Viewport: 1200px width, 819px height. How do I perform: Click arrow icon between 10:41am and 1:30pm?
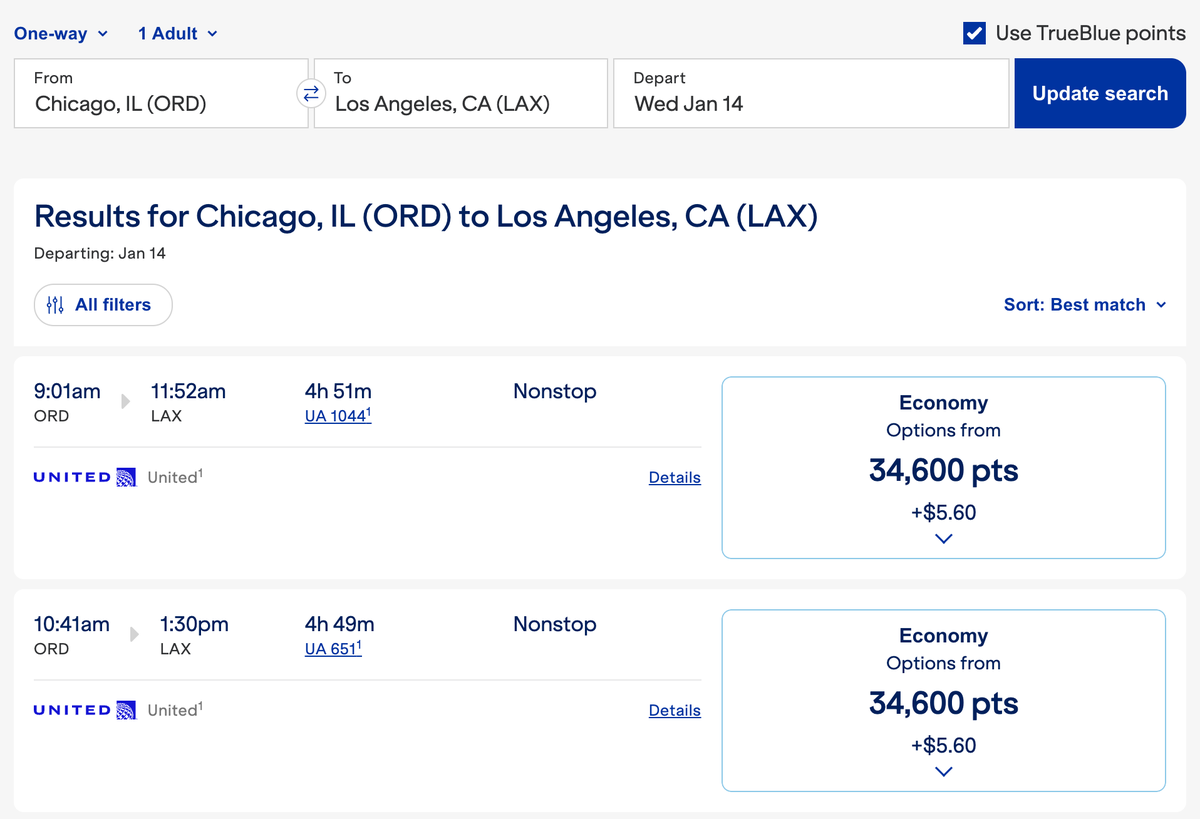135,634
